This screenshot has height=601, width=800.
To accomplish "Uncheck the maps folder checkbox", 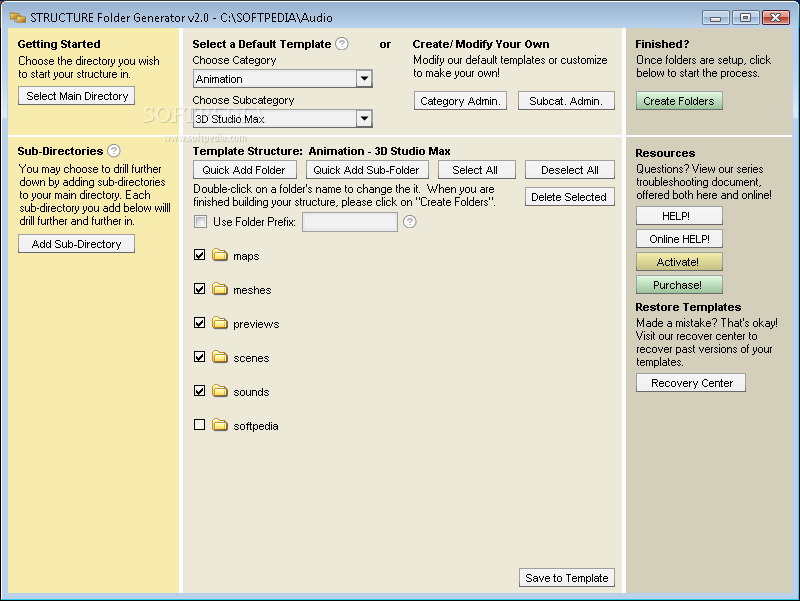I will (199, 255).
